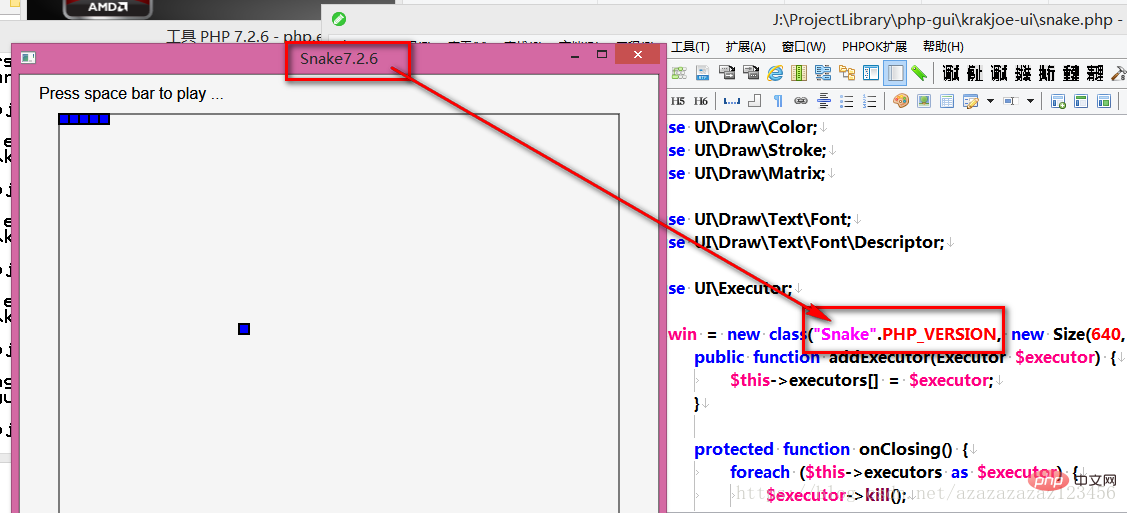This screenshot has width=1127, height=513.
Task: Select the bulleted list icon
Action: click(847, 101)
